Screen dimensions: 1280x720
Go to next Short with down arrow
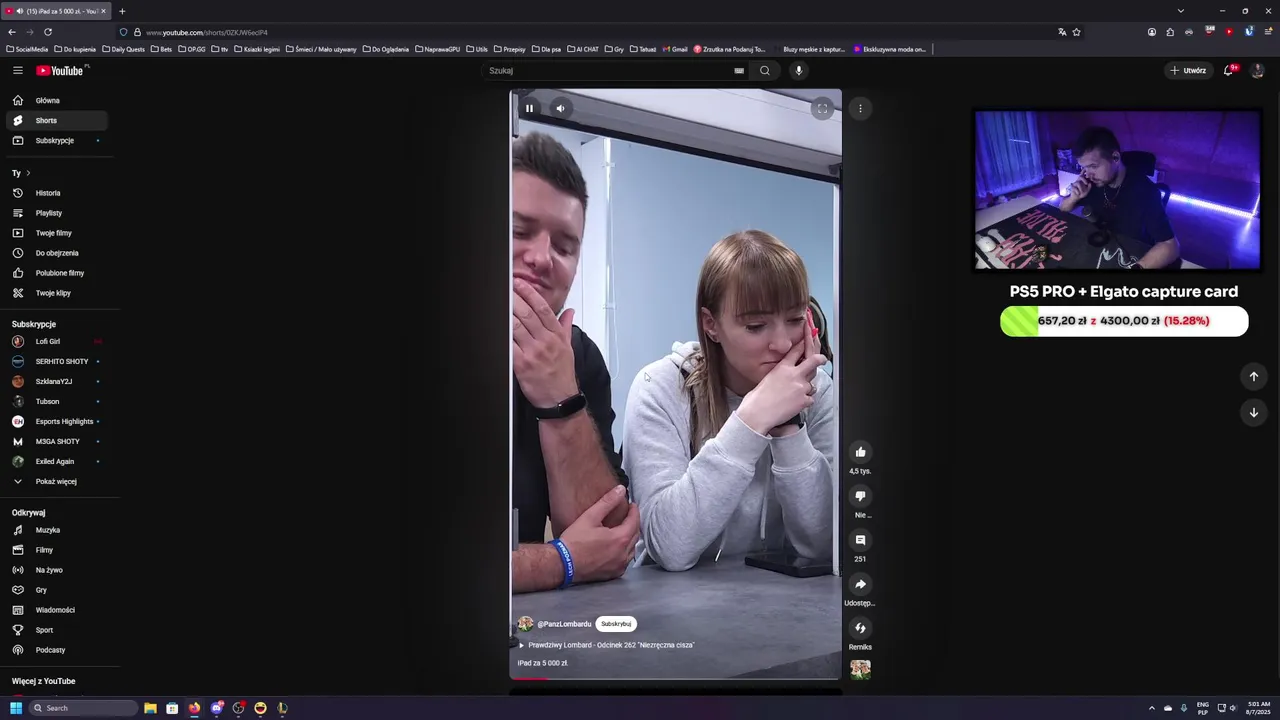(x=1253, y=412)
